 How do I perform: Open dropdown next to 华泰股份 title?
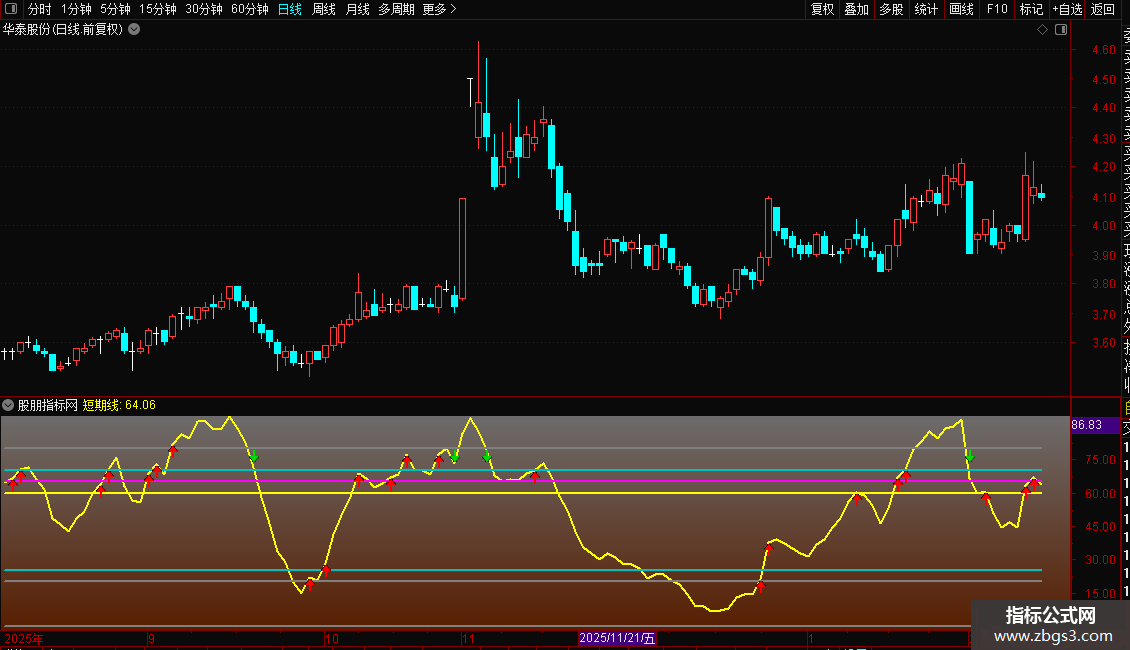click(134, 30)
